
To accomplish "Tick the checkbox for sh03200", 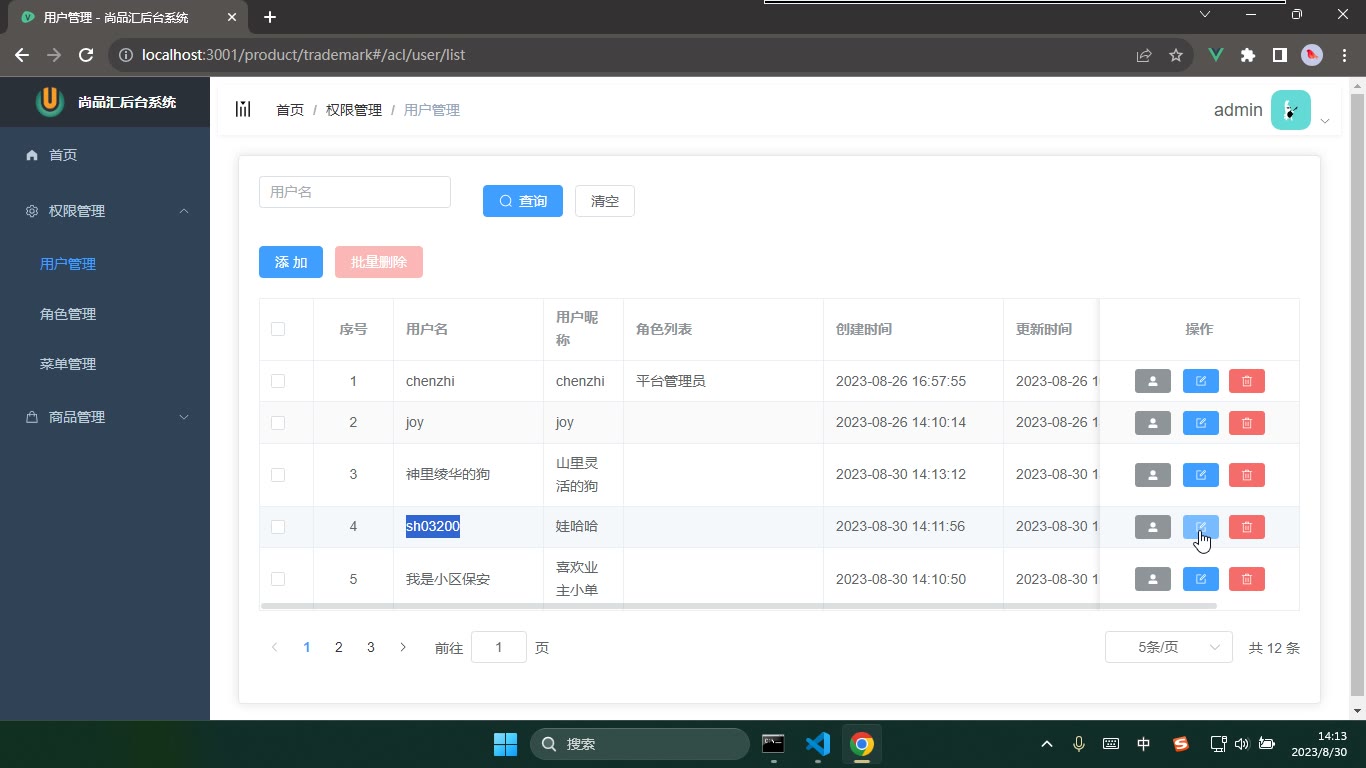I will [x=278, y=527].
